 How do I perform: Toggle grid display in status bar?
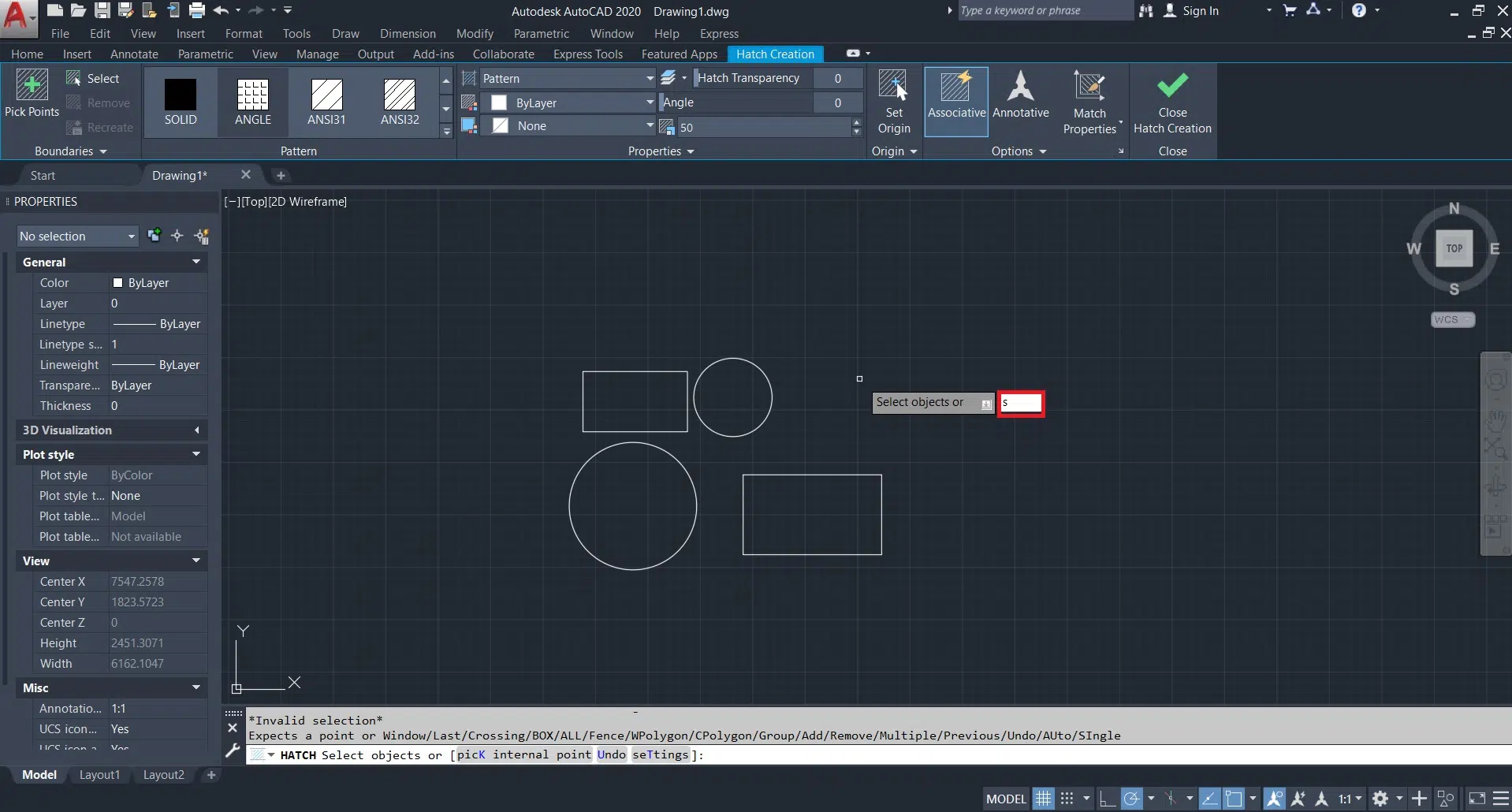[1043, 799]
